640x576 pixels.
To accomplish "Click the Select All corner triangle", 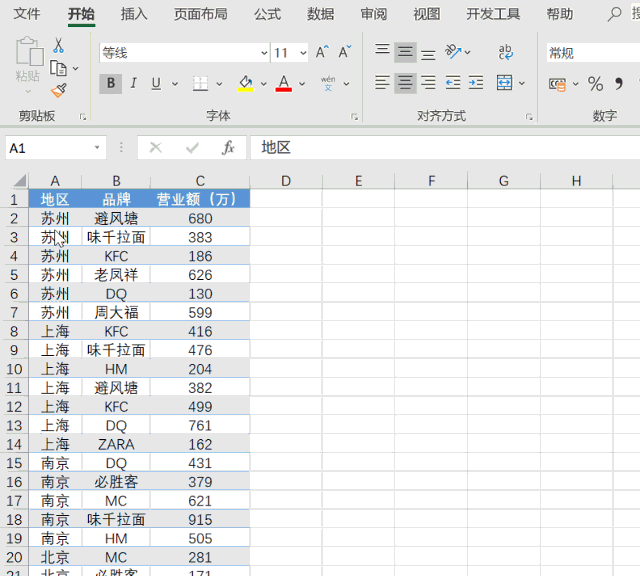I will 20,181.
